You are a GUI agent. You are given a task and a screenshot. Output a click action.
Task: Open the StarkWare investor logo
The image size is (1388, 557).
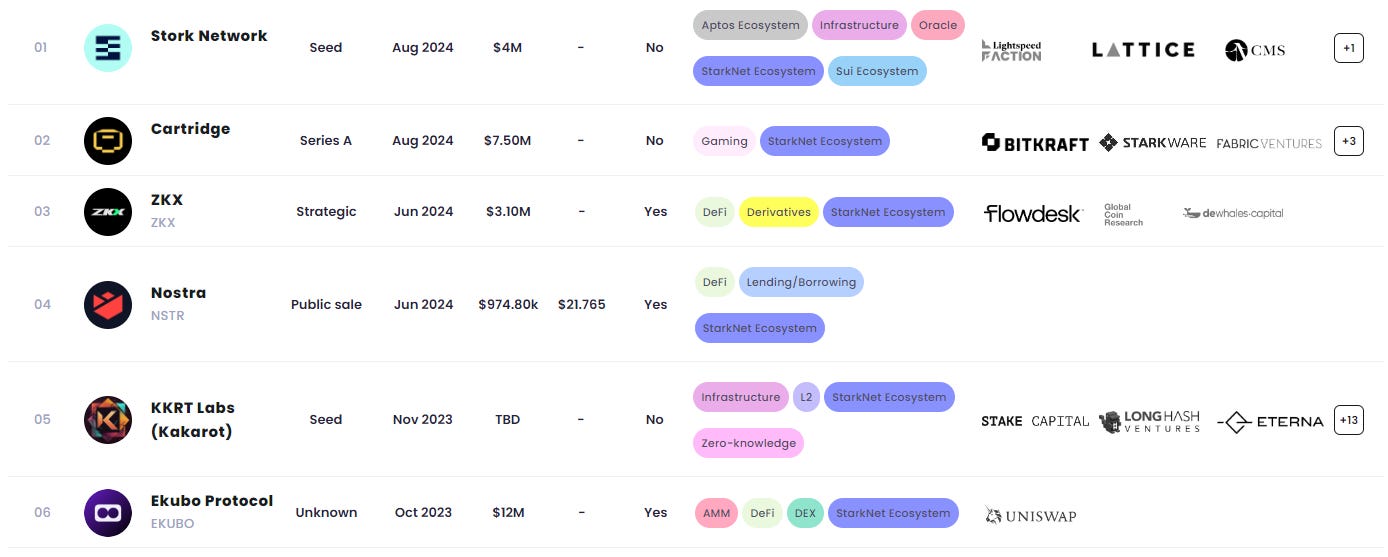click(1152, 143)
